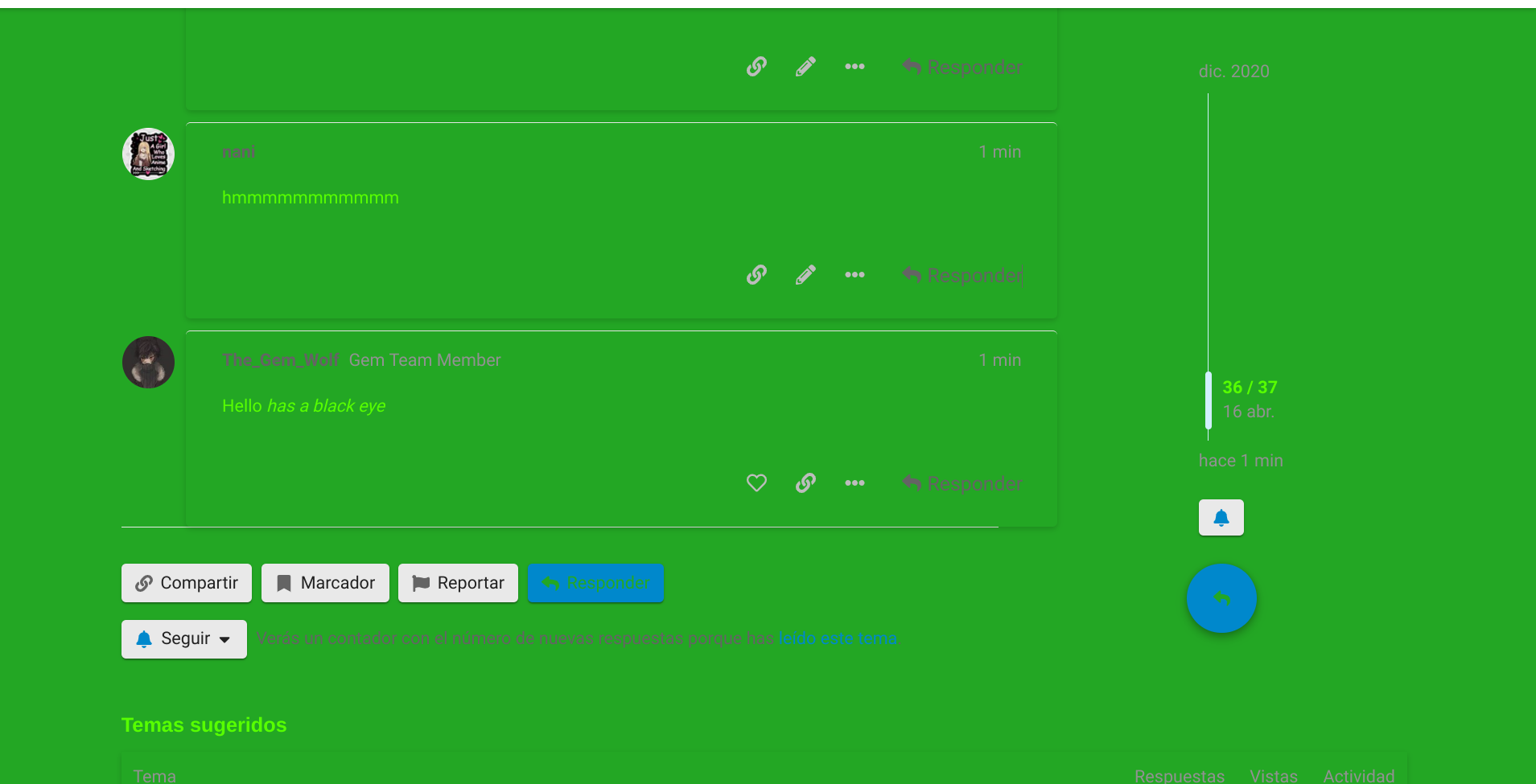Copy link icon on nani's post
The height and width of the screenshot is (784, 1536).
756,275
